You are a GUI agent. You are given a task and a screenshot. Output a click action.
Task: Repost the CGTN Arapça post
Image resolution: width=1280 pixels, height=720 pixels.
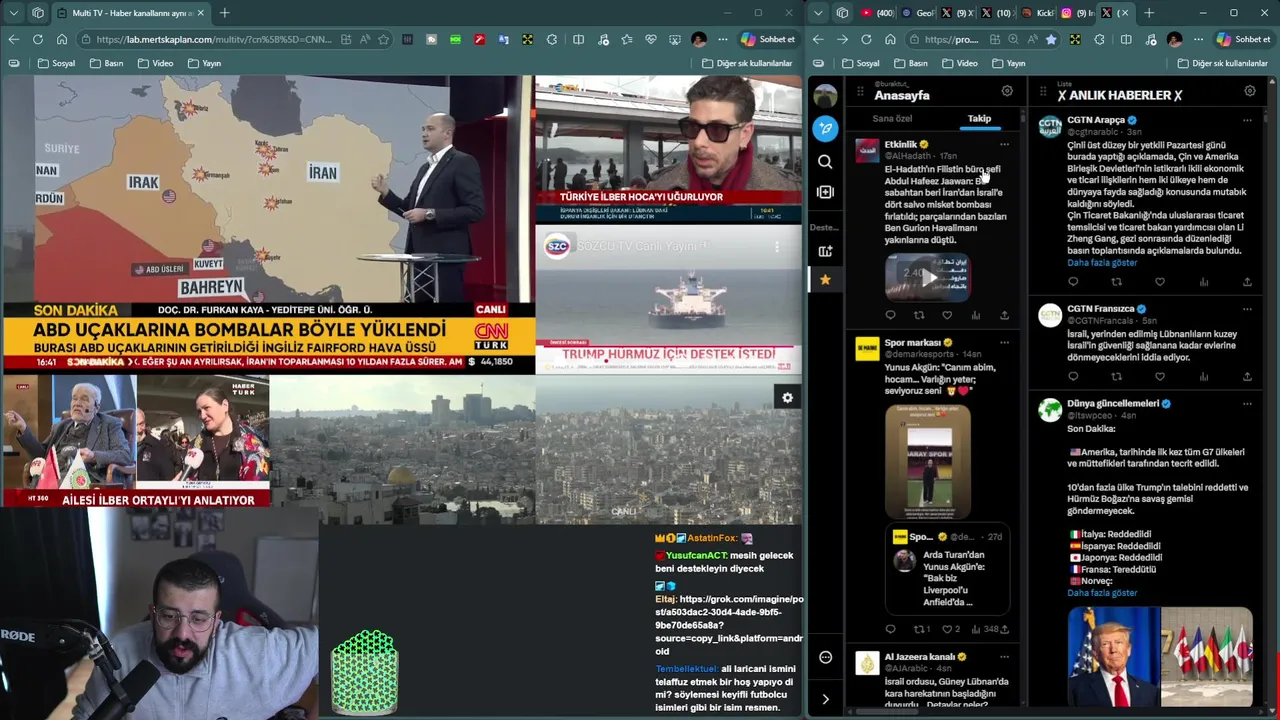tap(1116, 282)
